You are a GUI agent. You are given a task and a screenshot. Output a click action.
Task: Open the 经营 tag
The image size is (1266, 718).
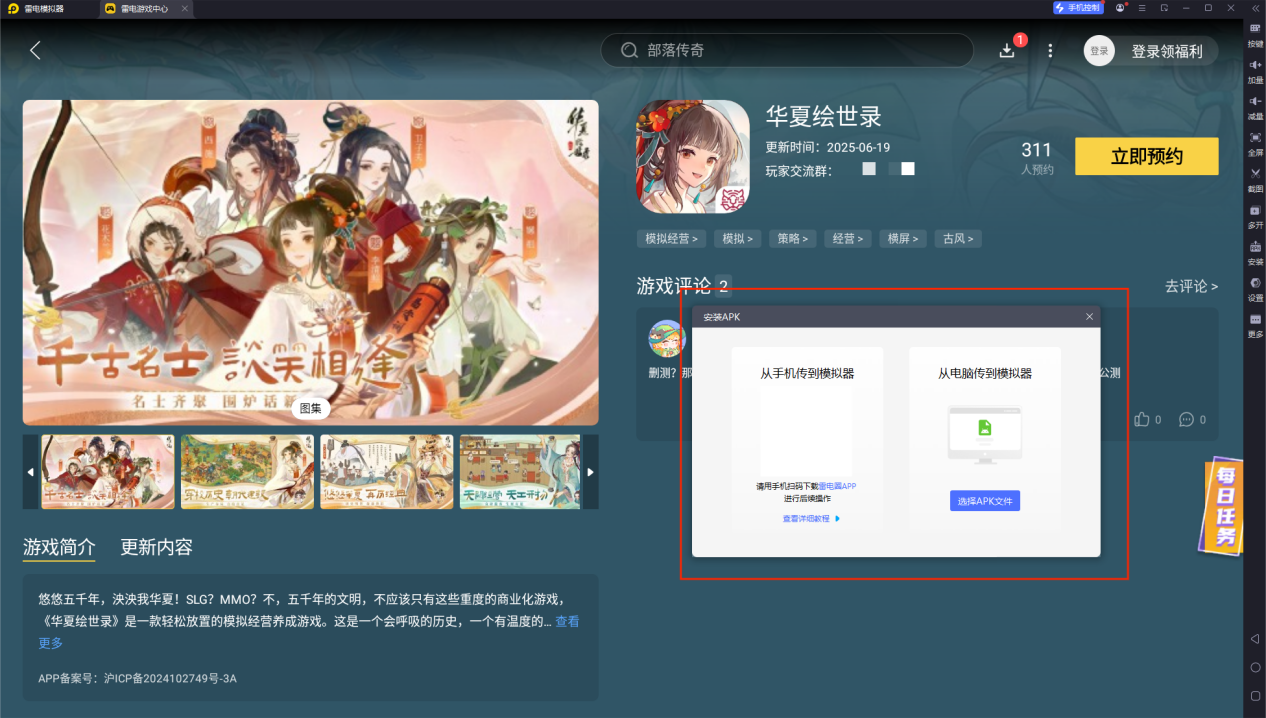pos(848,239)
